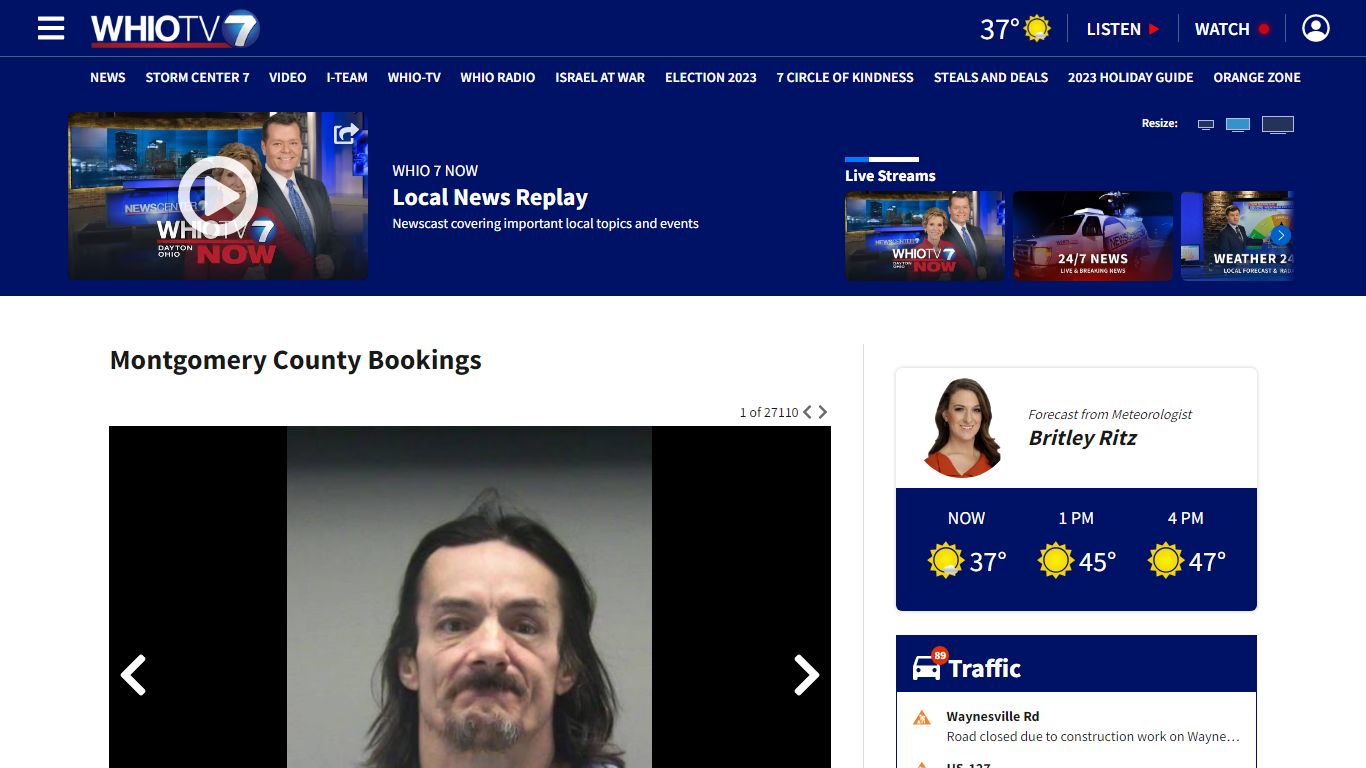Select the largest resize player icon
The image size is (1366, 768).
point(1278,124)
